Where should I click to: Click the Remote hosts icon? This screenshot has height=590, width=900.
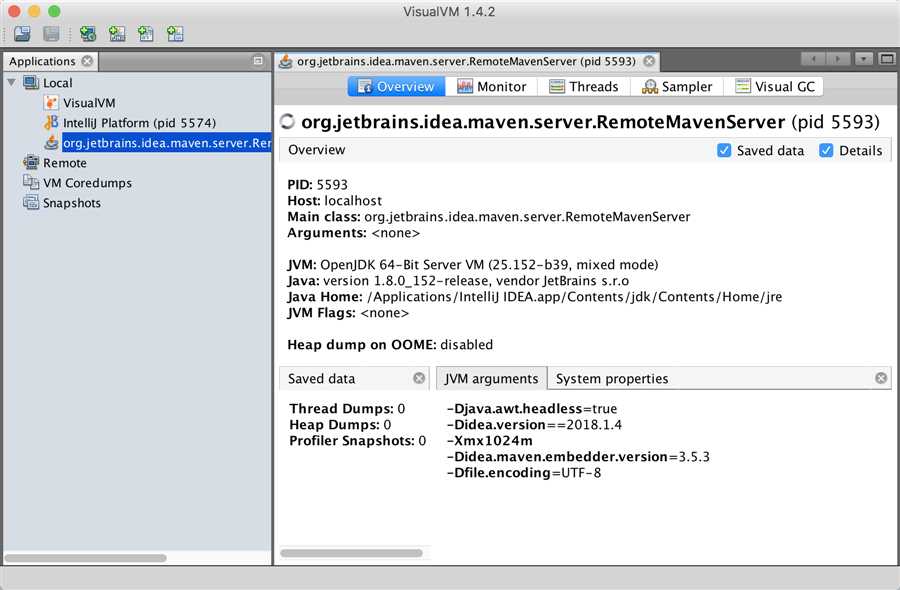click(31, 162)
